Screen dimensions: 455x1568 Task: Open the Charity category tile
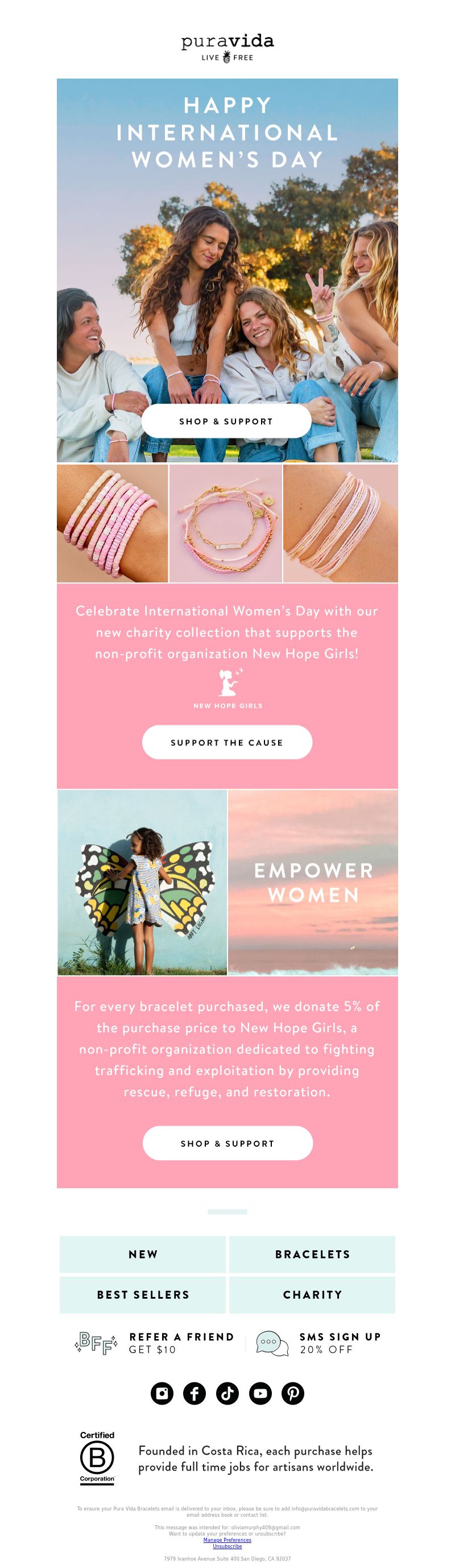[x=312, y=1294]
